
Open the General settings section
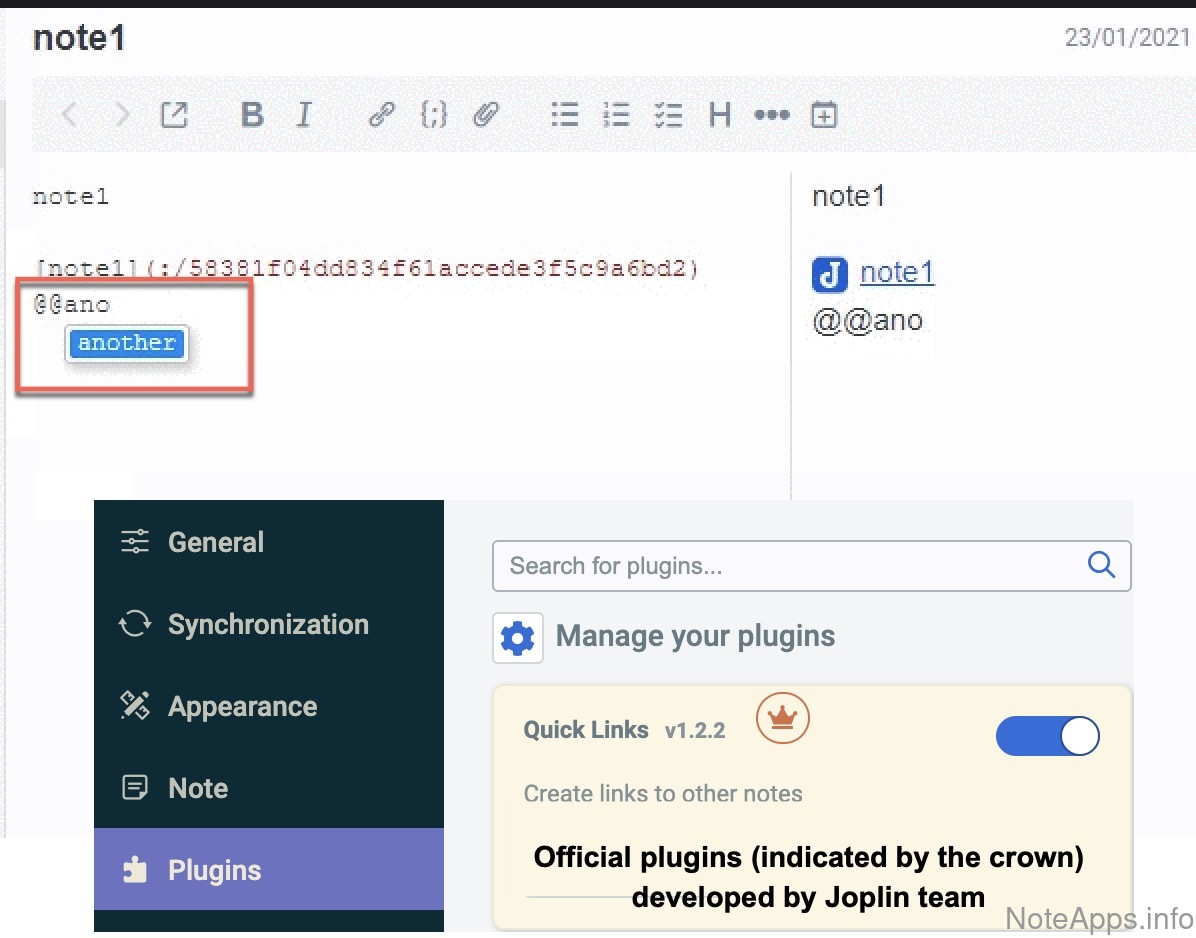click(x=215, y=542)
